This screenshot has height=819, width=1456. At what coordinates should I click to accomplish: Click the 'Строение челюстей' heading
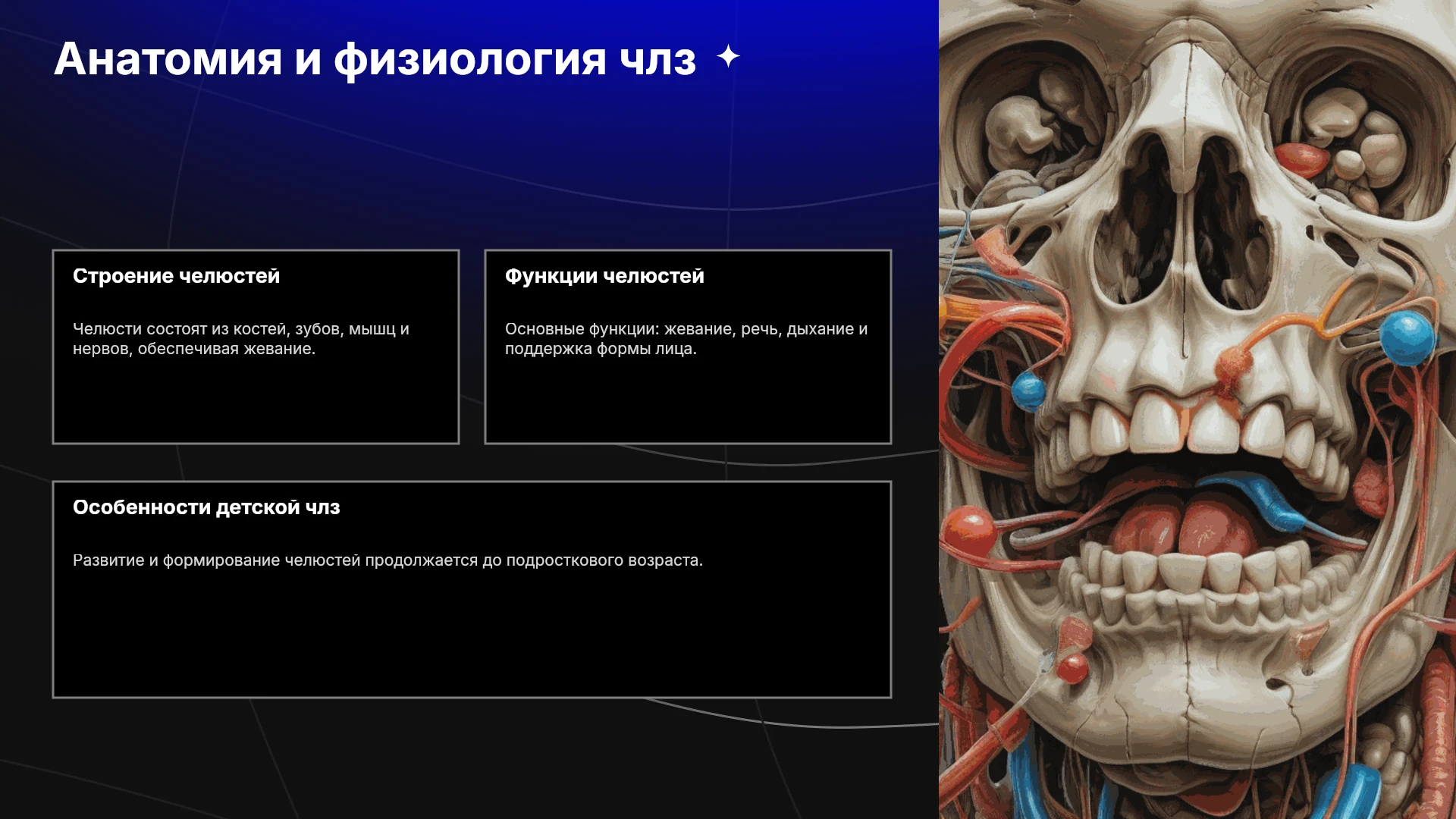click(176, 276)
